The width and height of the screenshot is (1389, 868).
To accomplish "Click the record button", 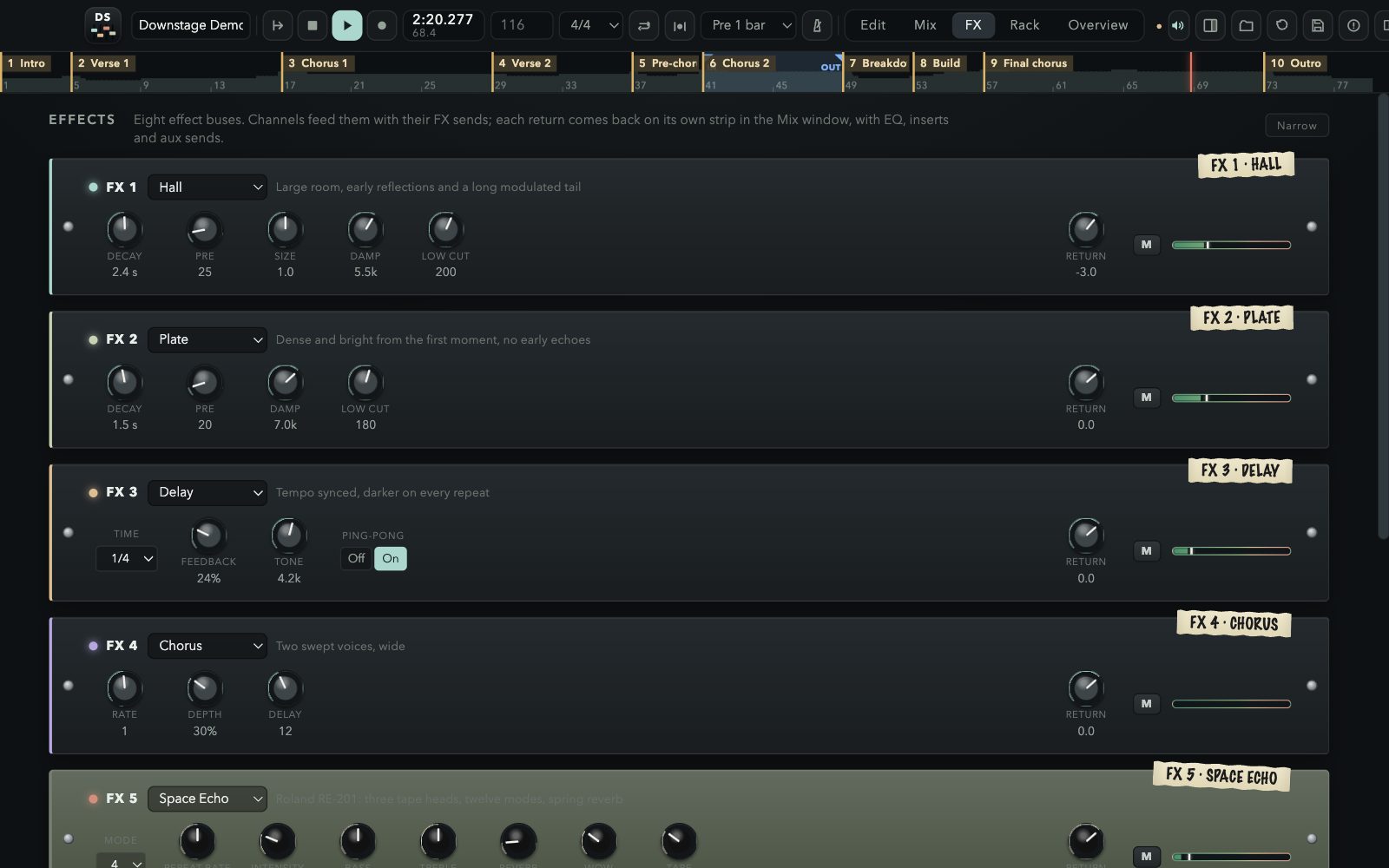I will (x=382, y=25).
